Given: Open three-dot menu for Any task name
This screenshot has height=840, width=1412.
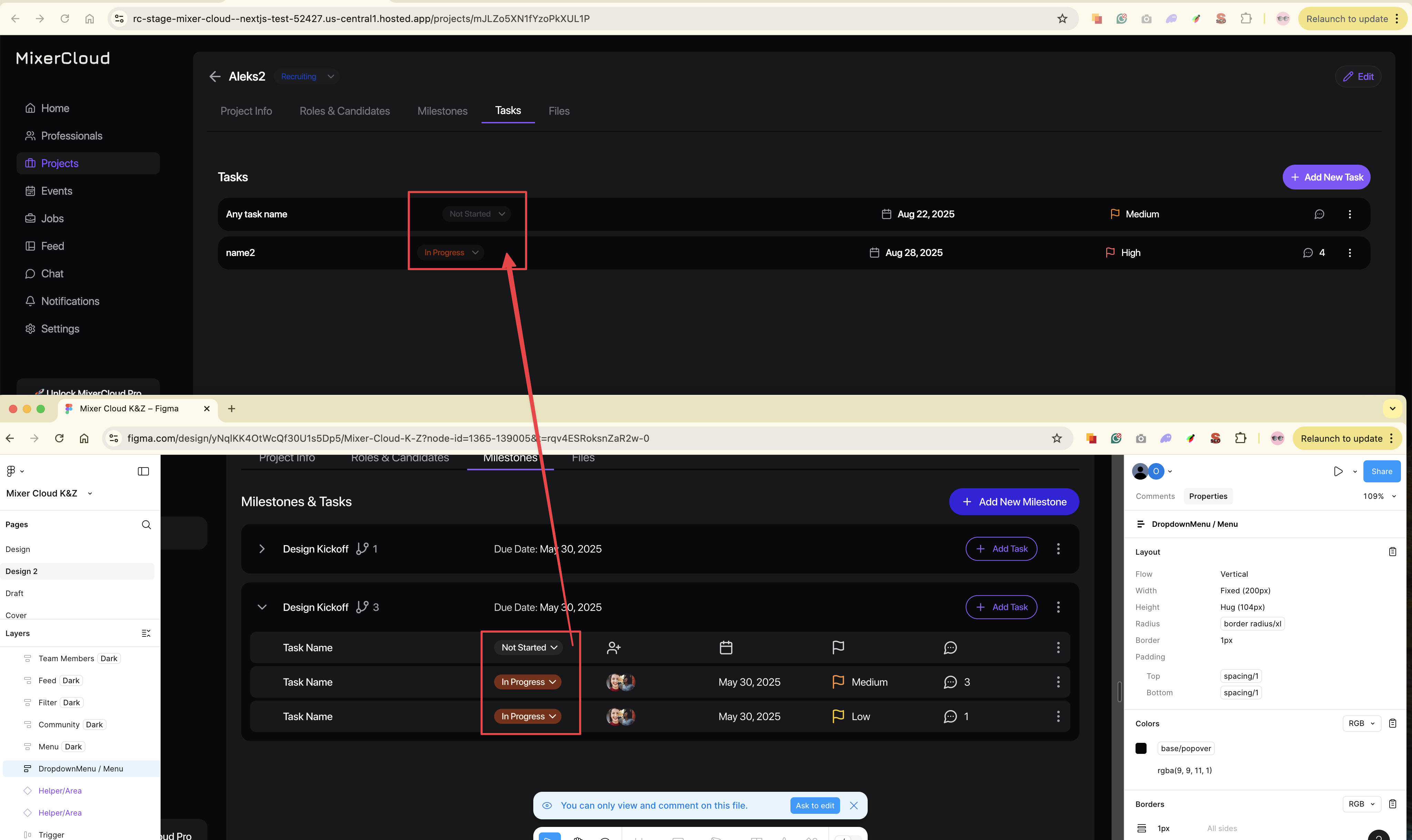Looking at the screenshot, I should pyautogui.click(x=1350, y=214).
